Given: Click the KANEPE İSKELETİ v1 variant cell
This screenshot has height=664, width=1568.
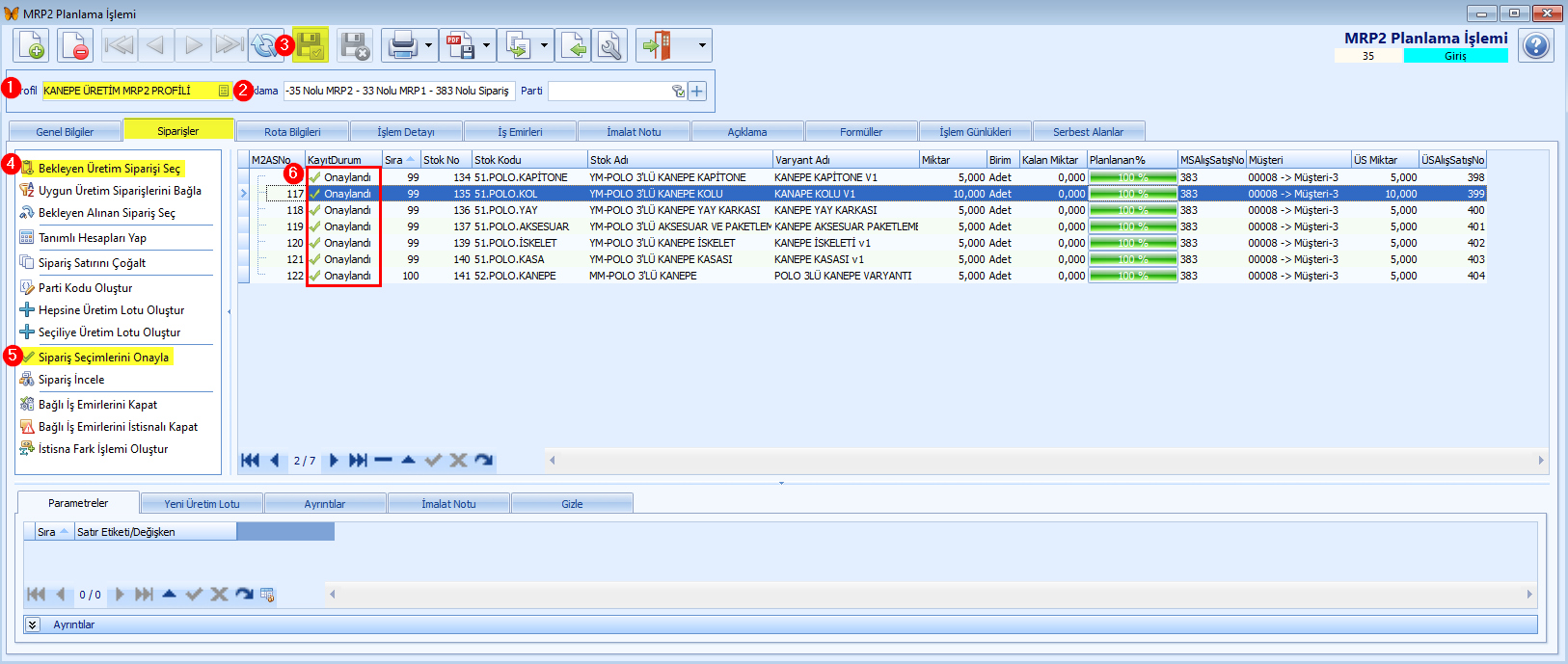Looking at the screenshot, I should (x=846, y=243).
